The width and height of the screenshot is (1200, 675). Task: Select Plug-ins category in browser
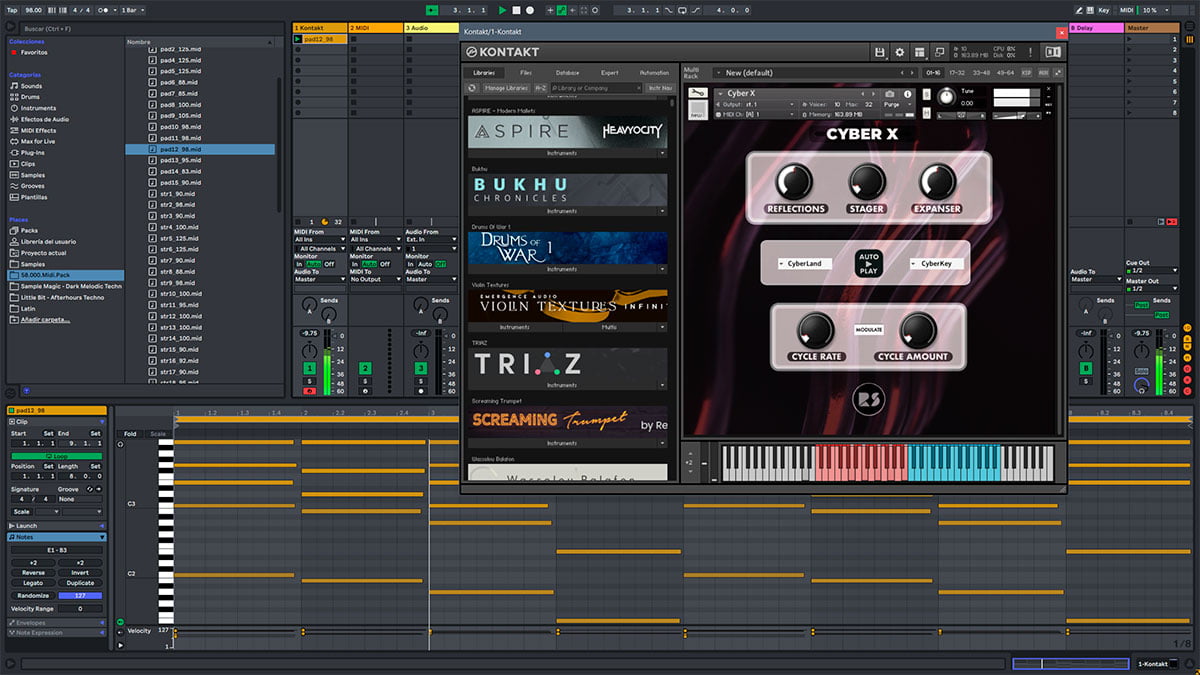click(33, 153)
